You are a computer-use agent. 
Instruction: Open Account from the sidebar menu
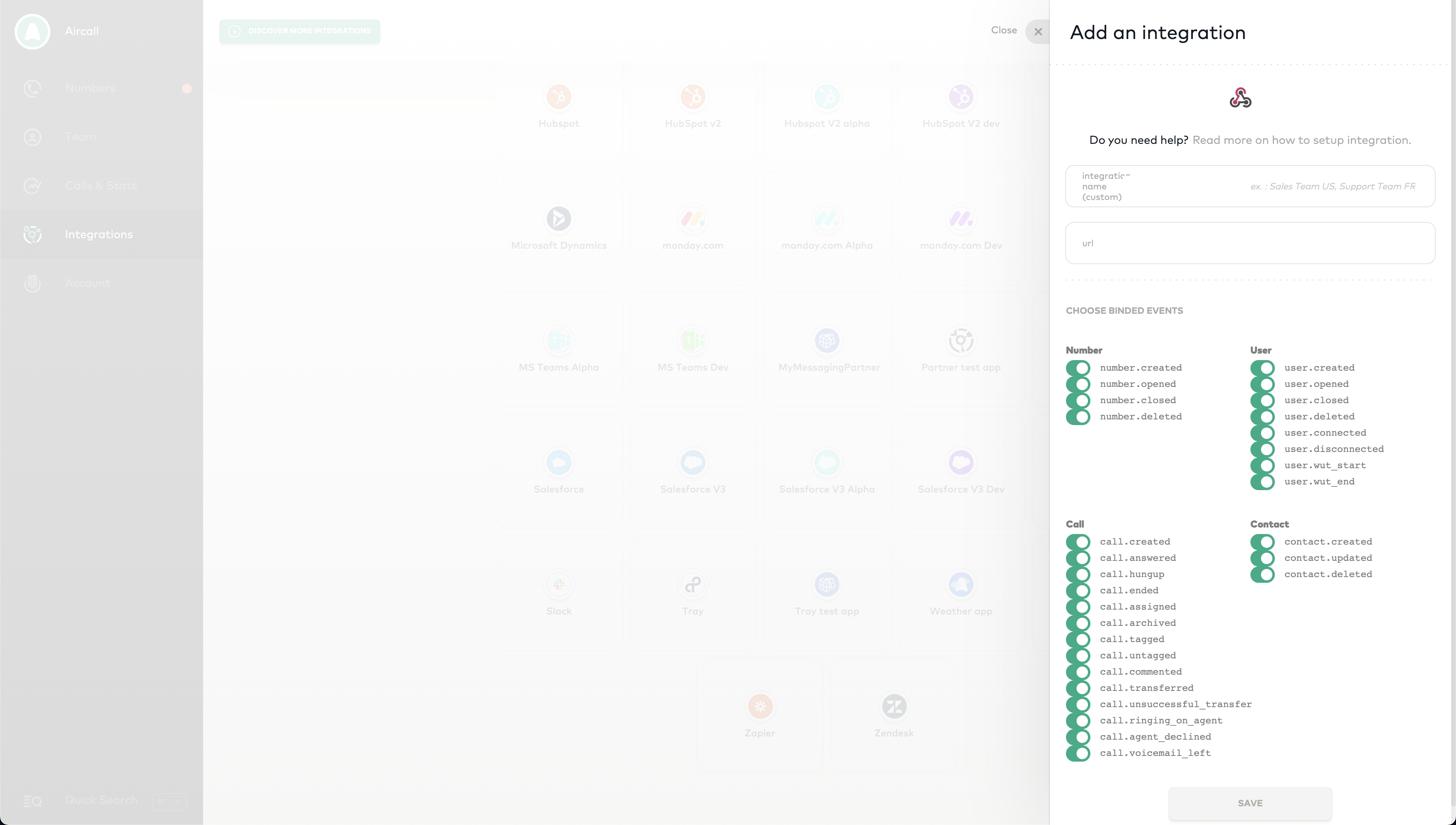click(87, 283)
